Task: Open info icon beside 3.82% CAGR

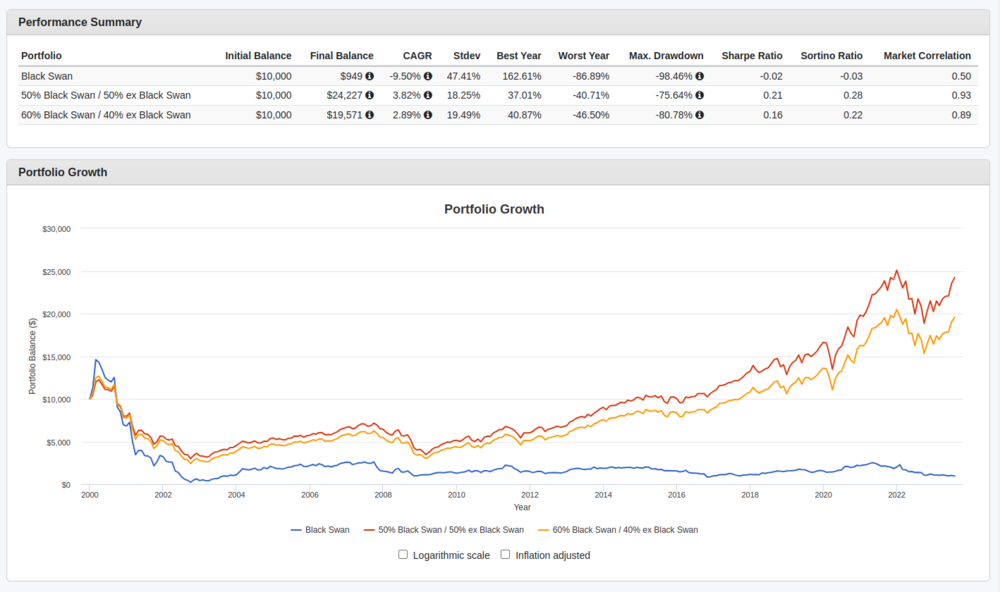Action: point(428,95)
